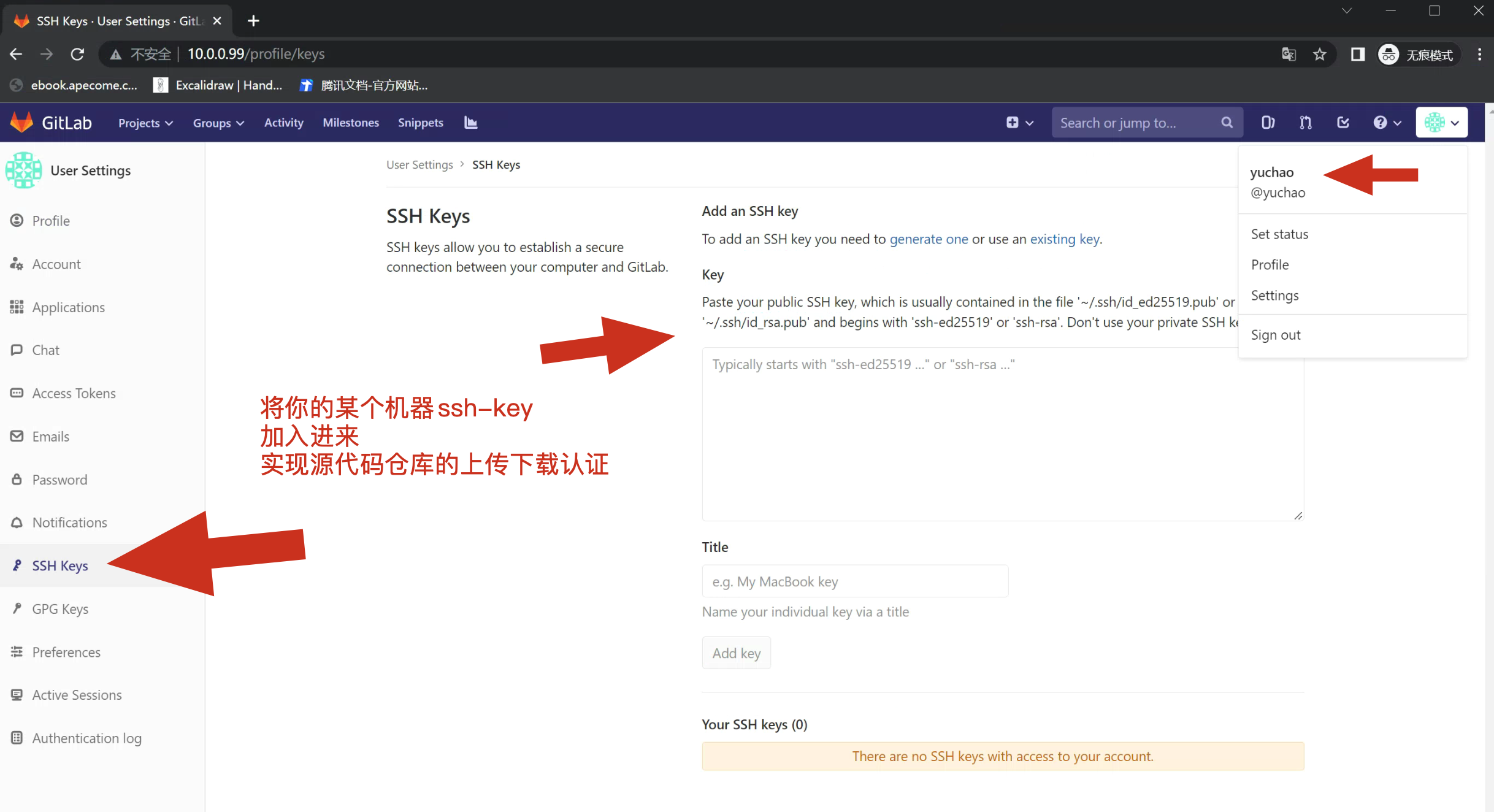Screen dimensions: 1494x812
Task: Open the To-Do list checkmark icon
Action: pyautogui.click(x=1343, y=123)
